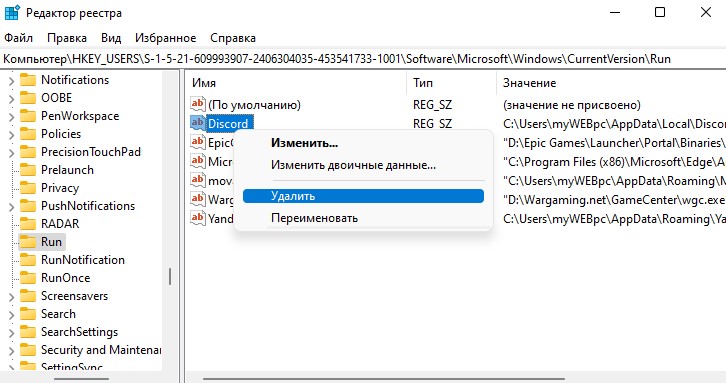This screenshot has width=726, height=383.
Task: Click the open Run folder icon
Action: 28,242
